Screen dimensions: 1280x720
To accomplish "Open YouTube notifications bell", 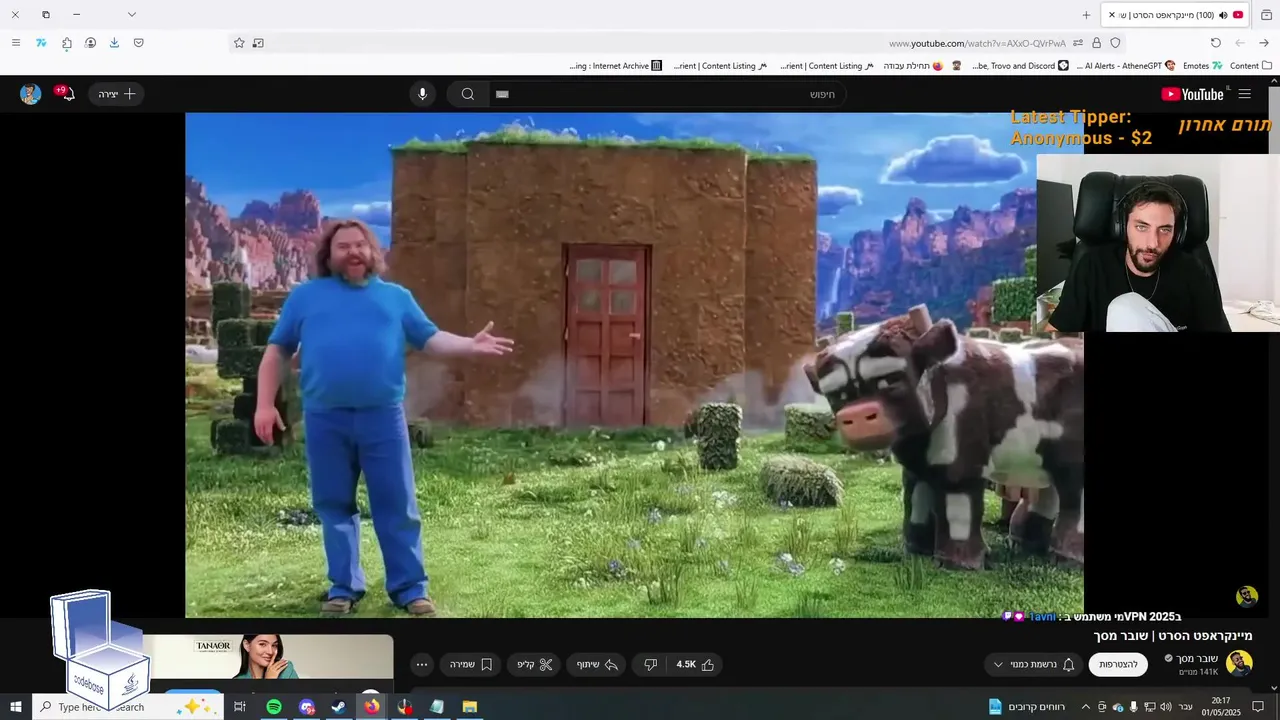I will 66,94.
